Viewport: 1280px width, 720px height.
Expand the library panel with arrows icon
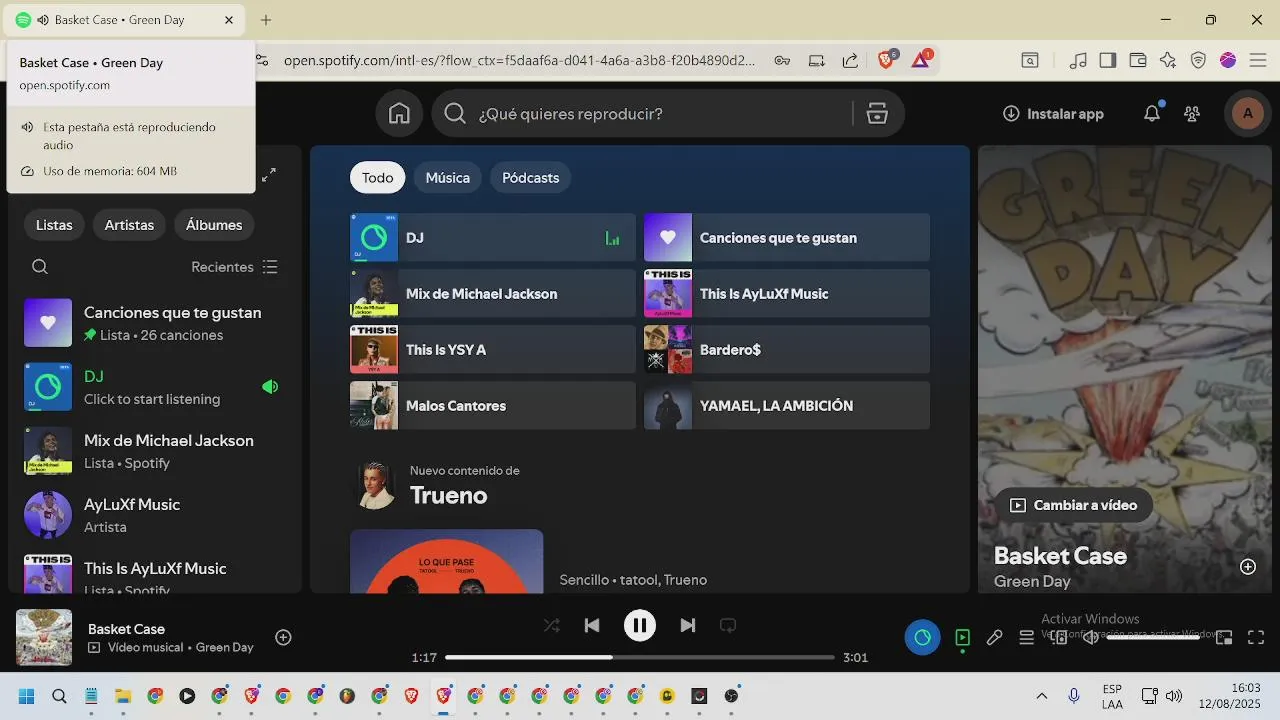tap(269, 175)
